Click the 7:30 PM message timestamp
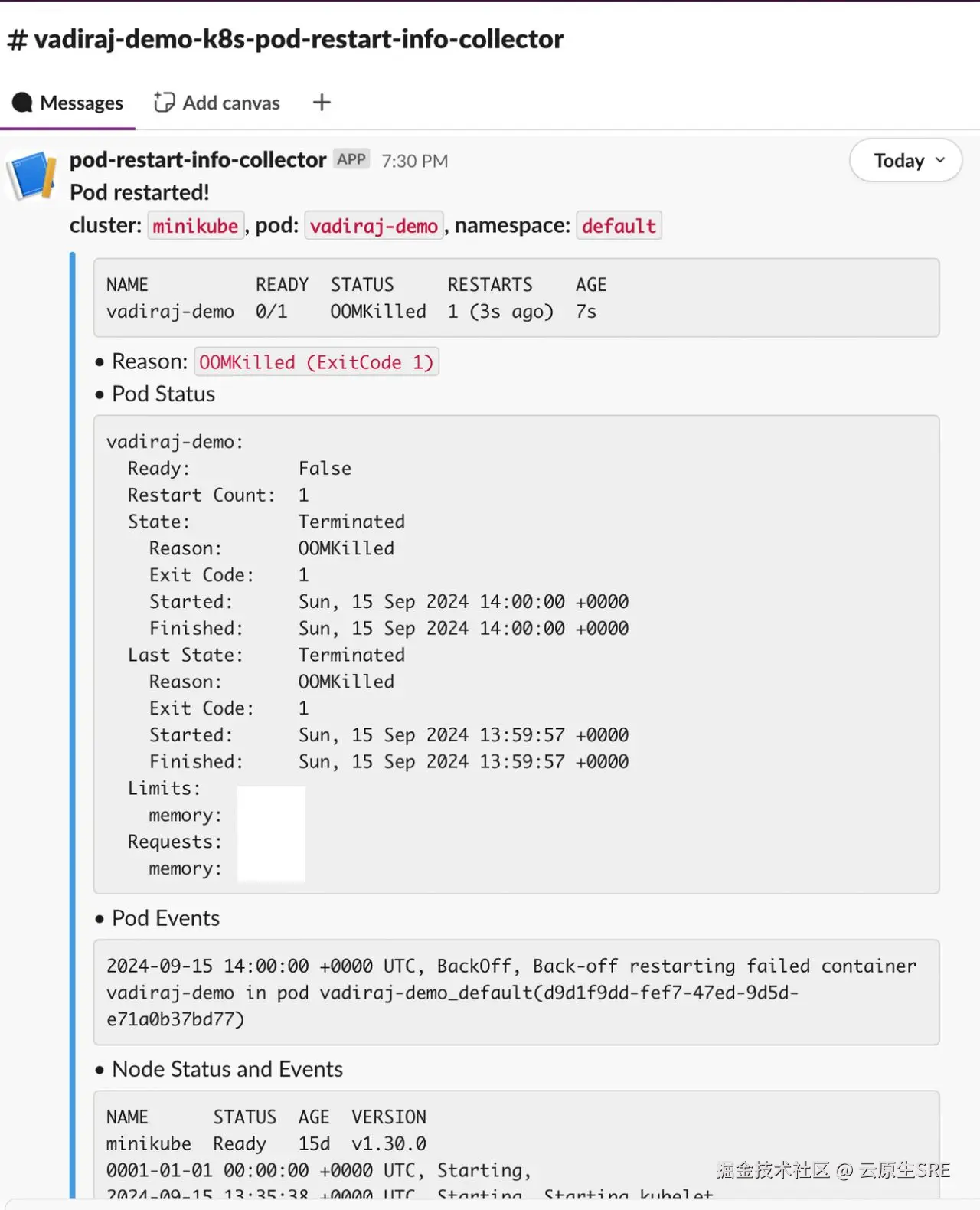The image size is (980, 1210). 414,161
